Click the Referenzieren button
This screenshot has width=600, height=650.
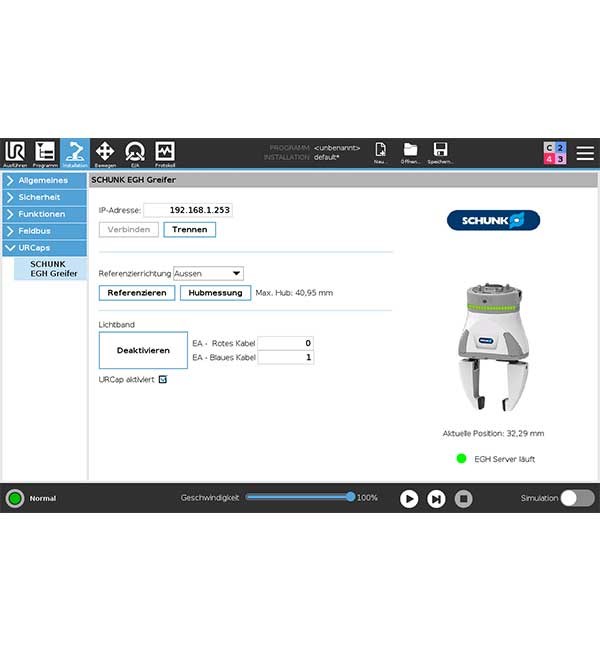[137, 293]
